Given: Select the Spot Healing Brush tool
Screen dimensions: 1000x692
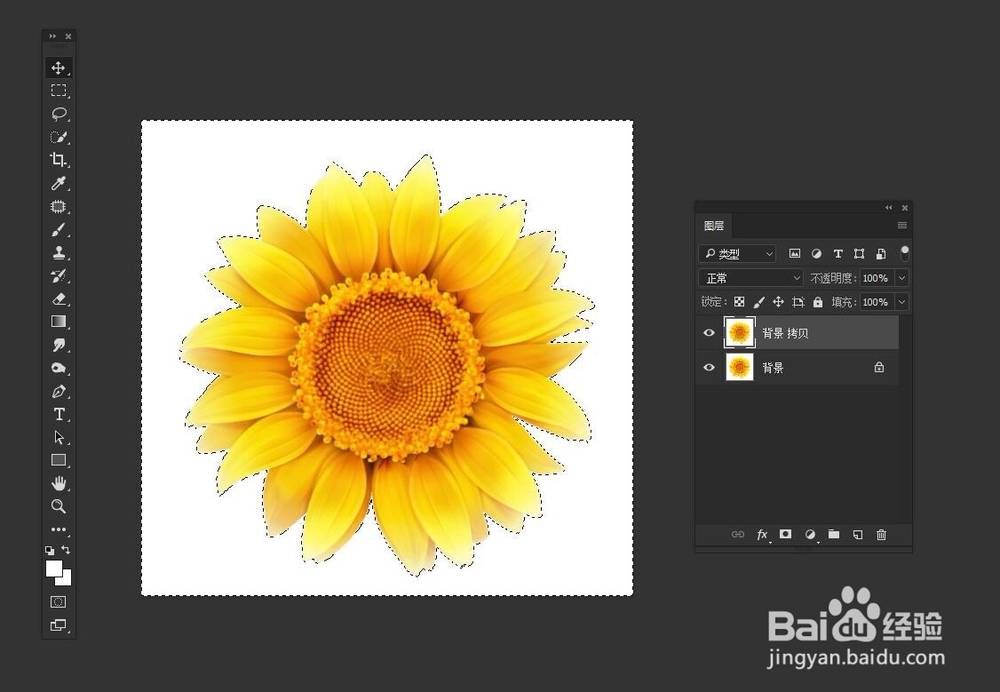Looking at the screenshot, I should [x=58, y=207].
